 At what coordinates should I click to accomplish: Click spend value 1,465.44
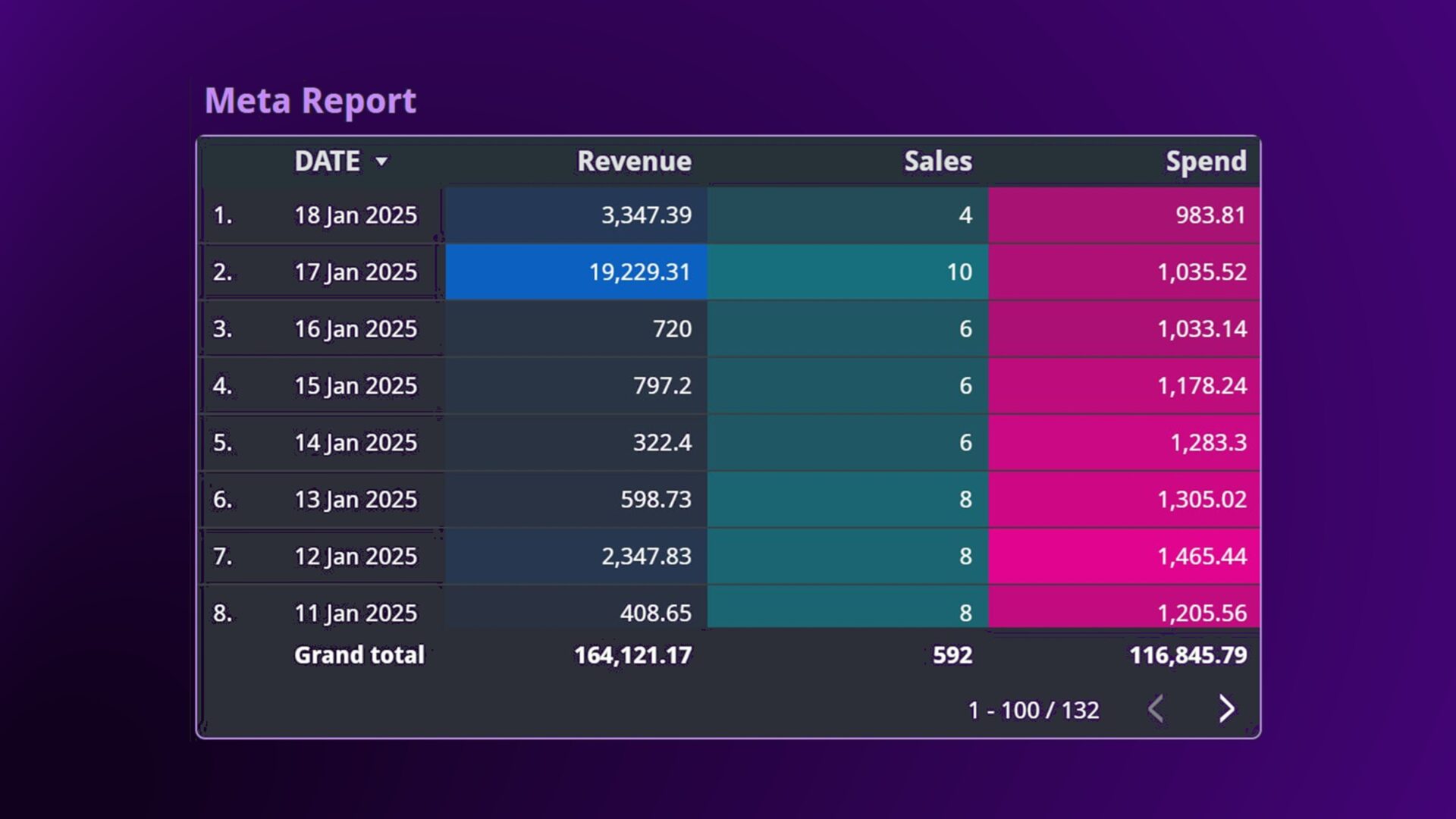[1202, 557]
